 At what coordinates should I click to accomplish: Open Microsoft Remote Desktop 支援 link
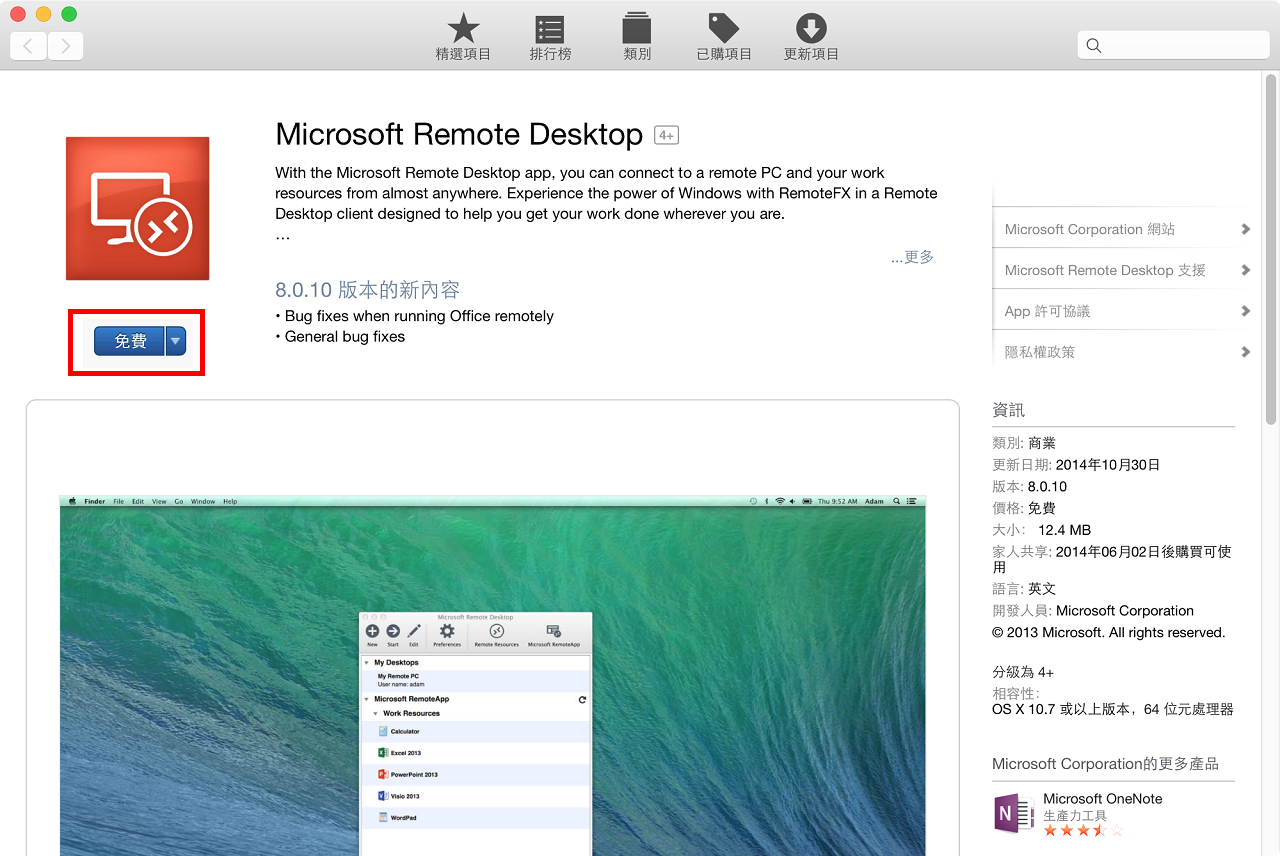coord(1105,270)
